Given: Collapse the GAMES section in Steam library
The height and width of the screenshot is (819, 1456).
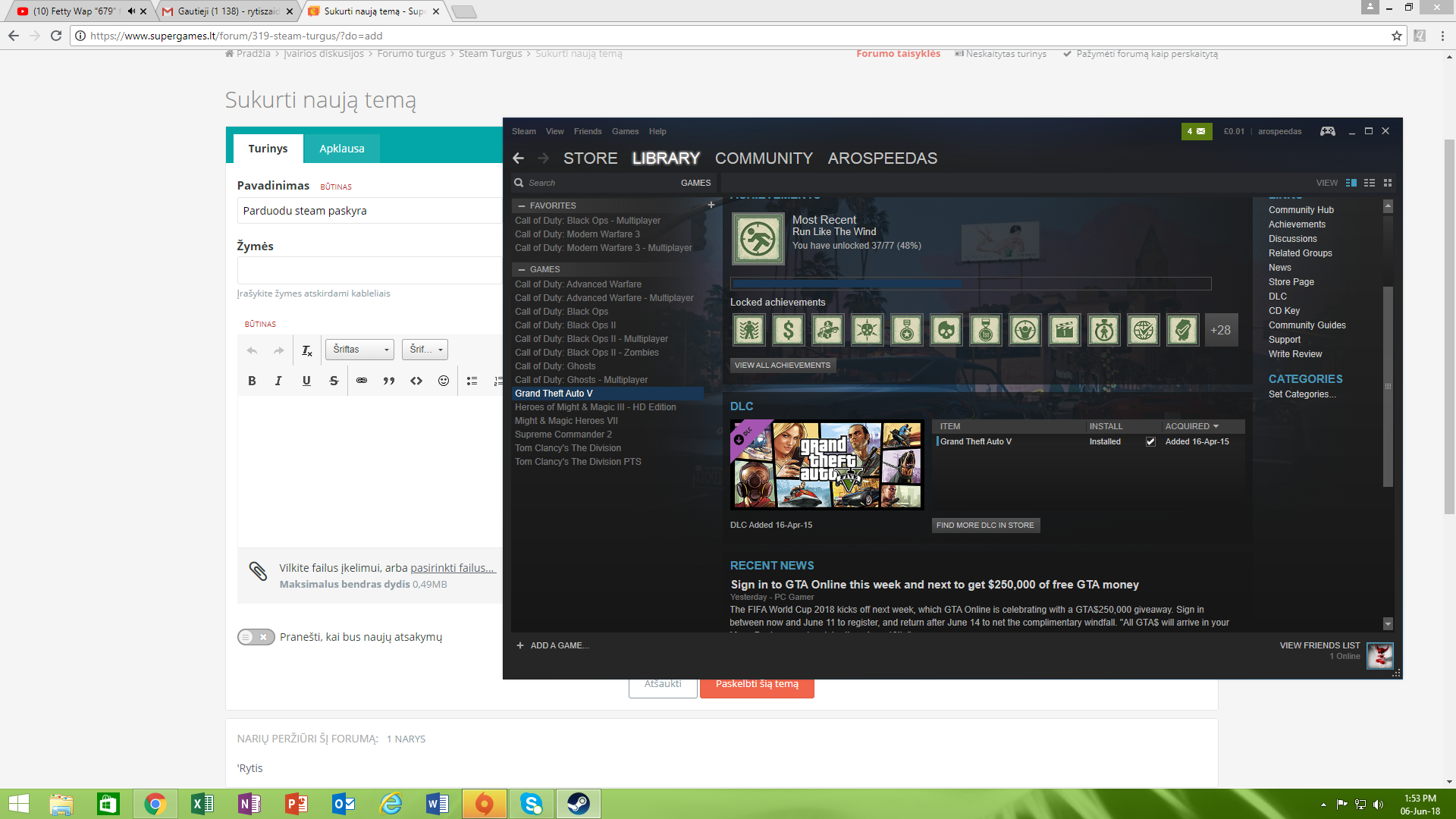Looking at the screenshot, I should 522,269.
